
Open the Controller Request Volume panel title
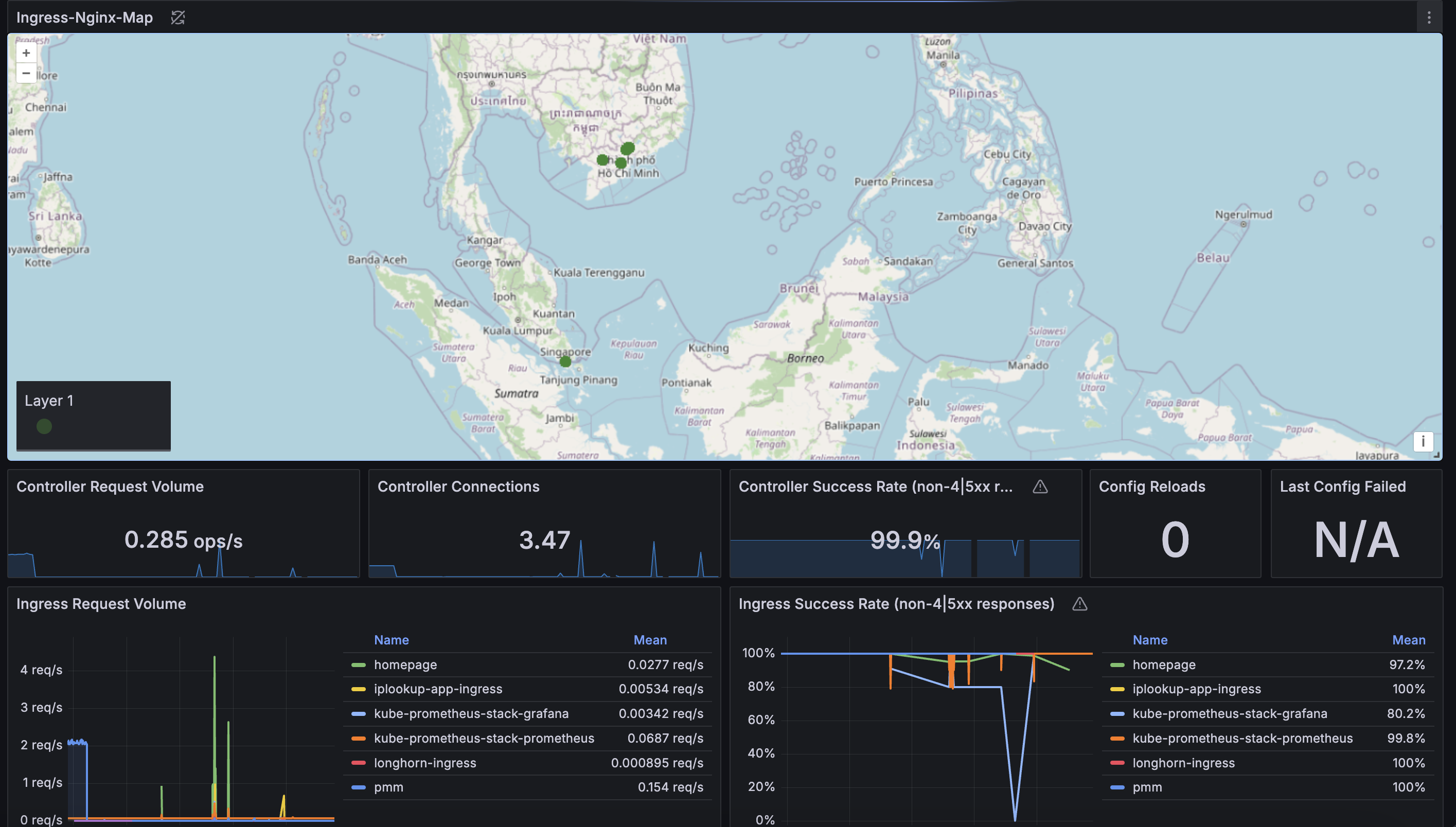(x=110, y=487)
